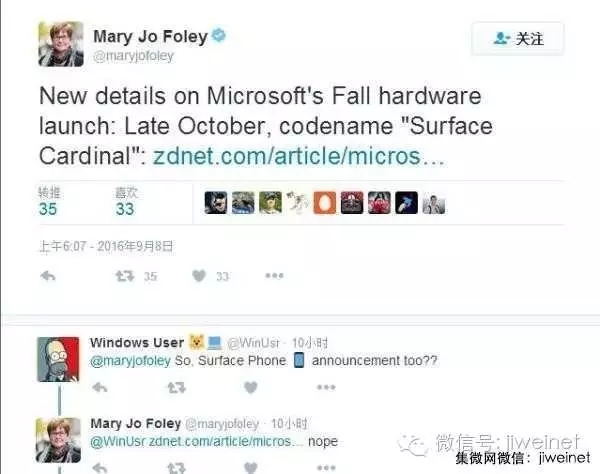Like Mary Jo Foley's nope reply
The height and width of the screenshot is (474, 600).
point(251,467)
